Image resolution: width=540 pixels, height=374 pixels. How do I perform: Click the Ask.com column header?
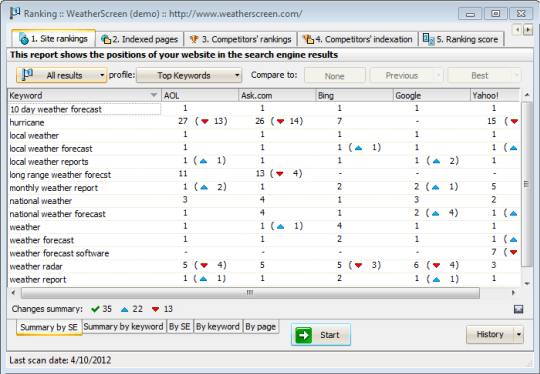click(x=277, y=95)
